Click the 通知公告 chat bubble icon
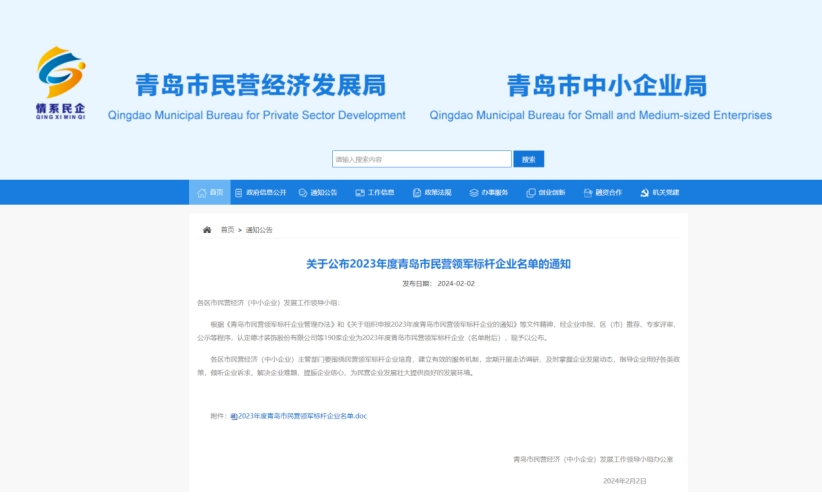Screen dimensions: 822x496 (x=302, y=193)
